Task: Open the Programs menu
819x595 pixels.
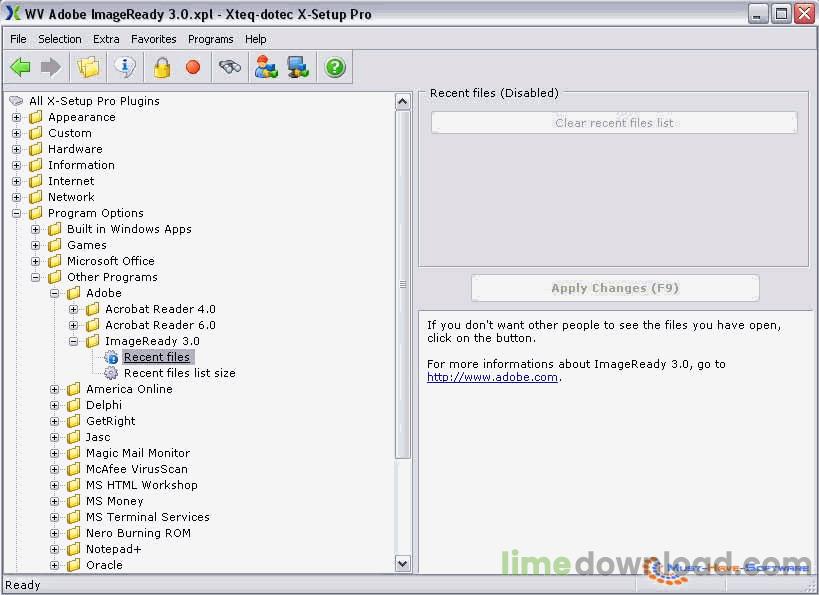Action: point(210,39)
